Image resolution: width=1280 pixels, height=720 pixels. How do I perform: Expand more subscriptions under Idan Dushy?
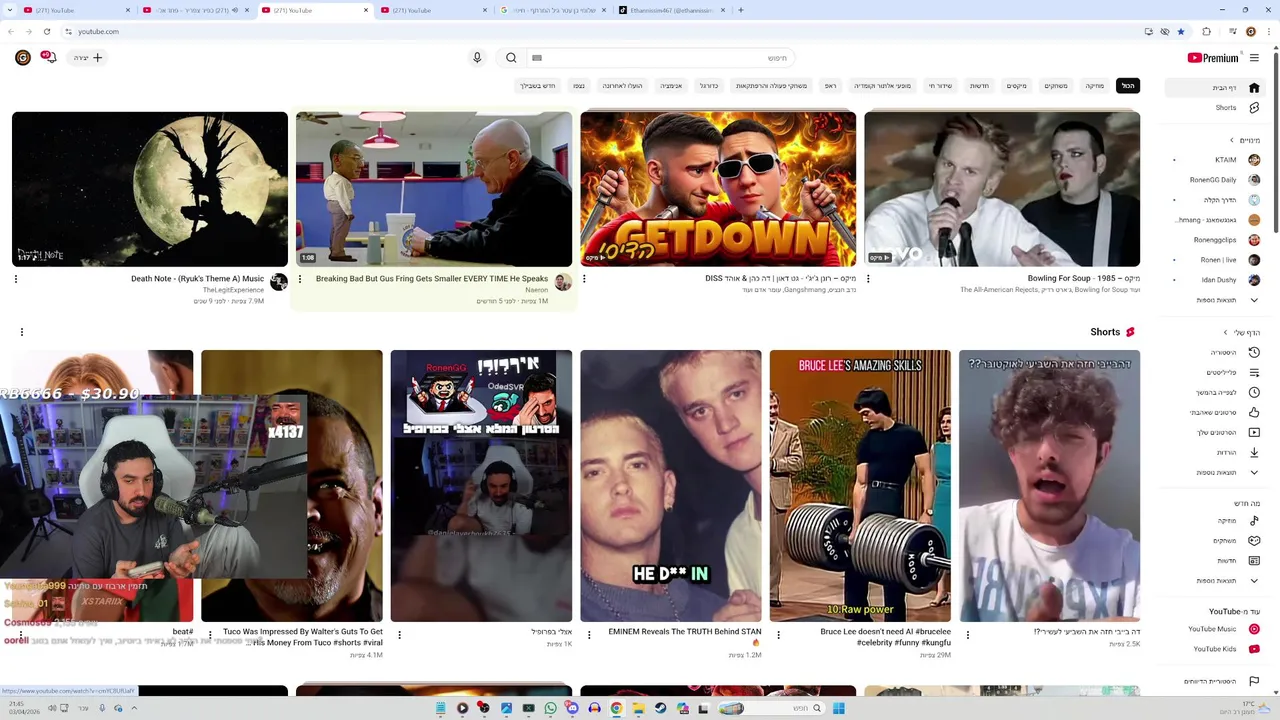coord(1215,300)
